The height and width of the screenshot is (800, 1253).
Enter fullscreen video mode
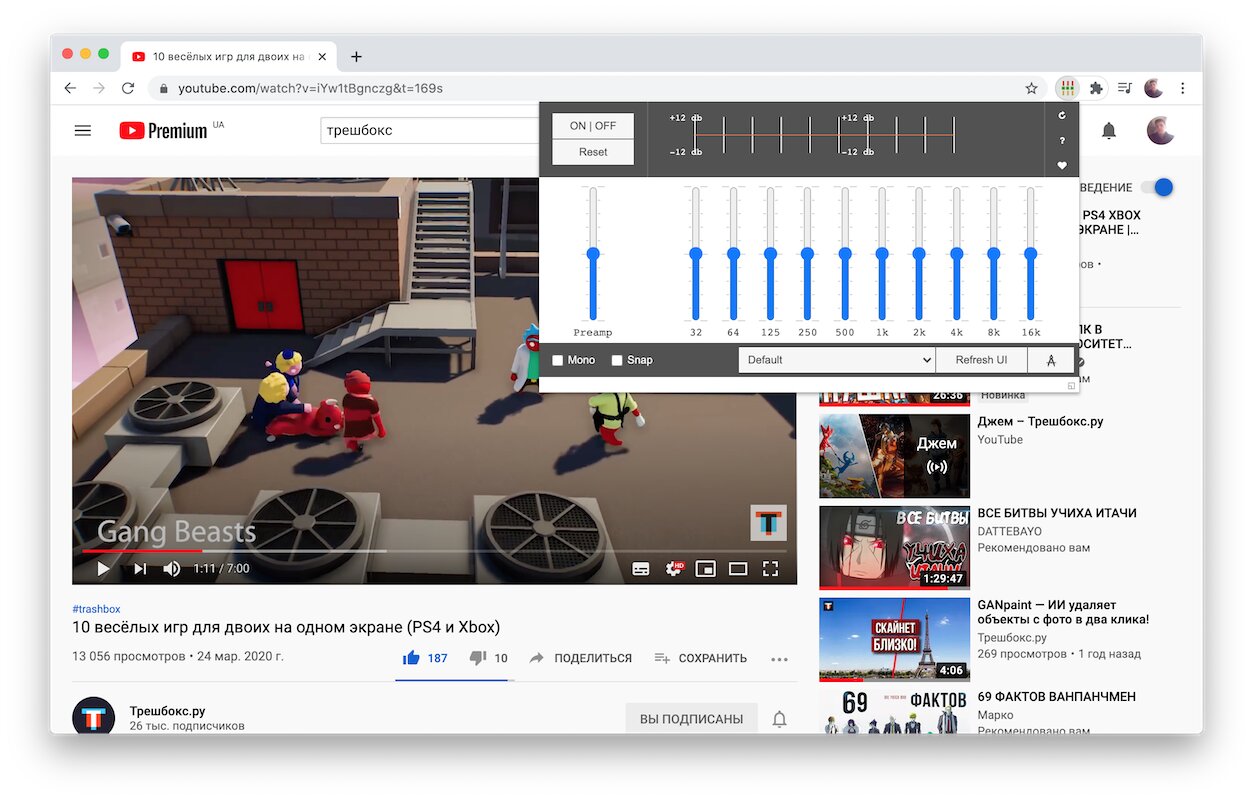[x=770, y=568]
